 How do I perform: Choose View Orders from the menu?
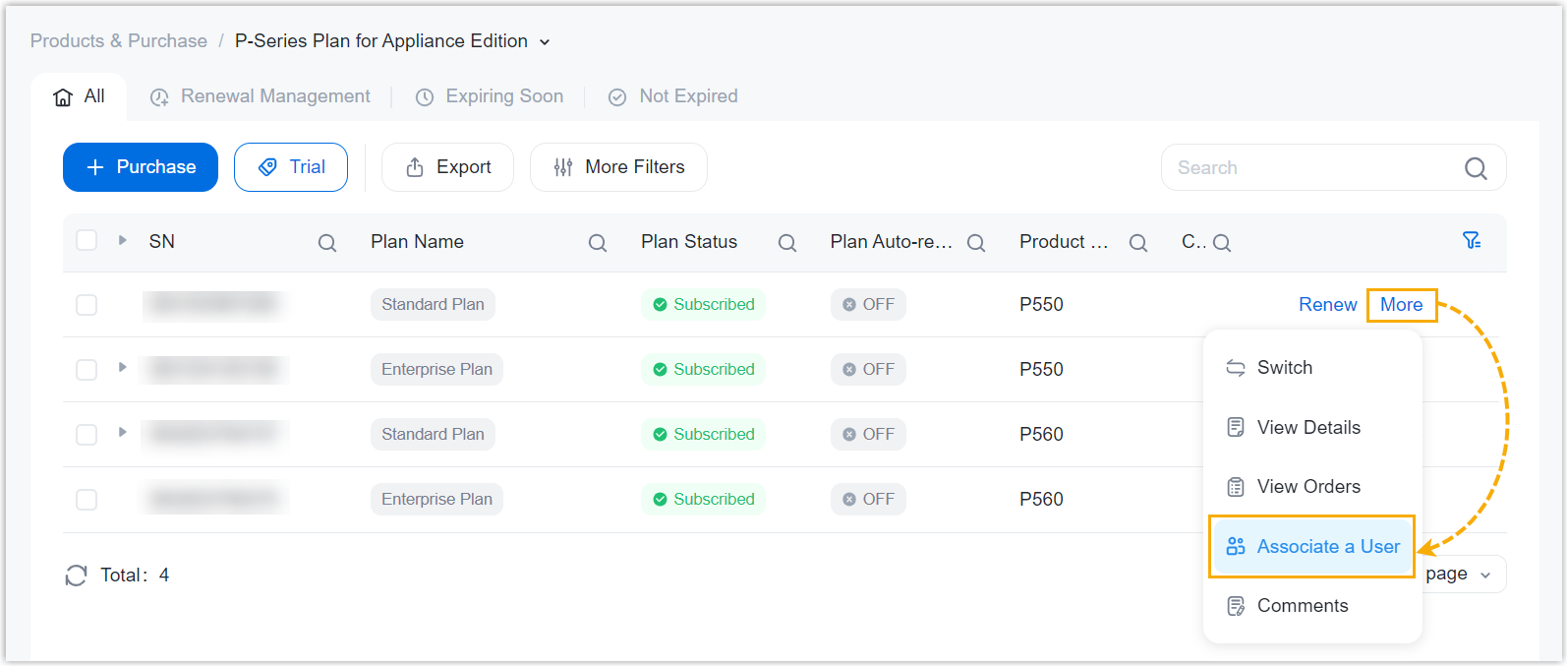pyautogui.click(x=1307, y=487)
